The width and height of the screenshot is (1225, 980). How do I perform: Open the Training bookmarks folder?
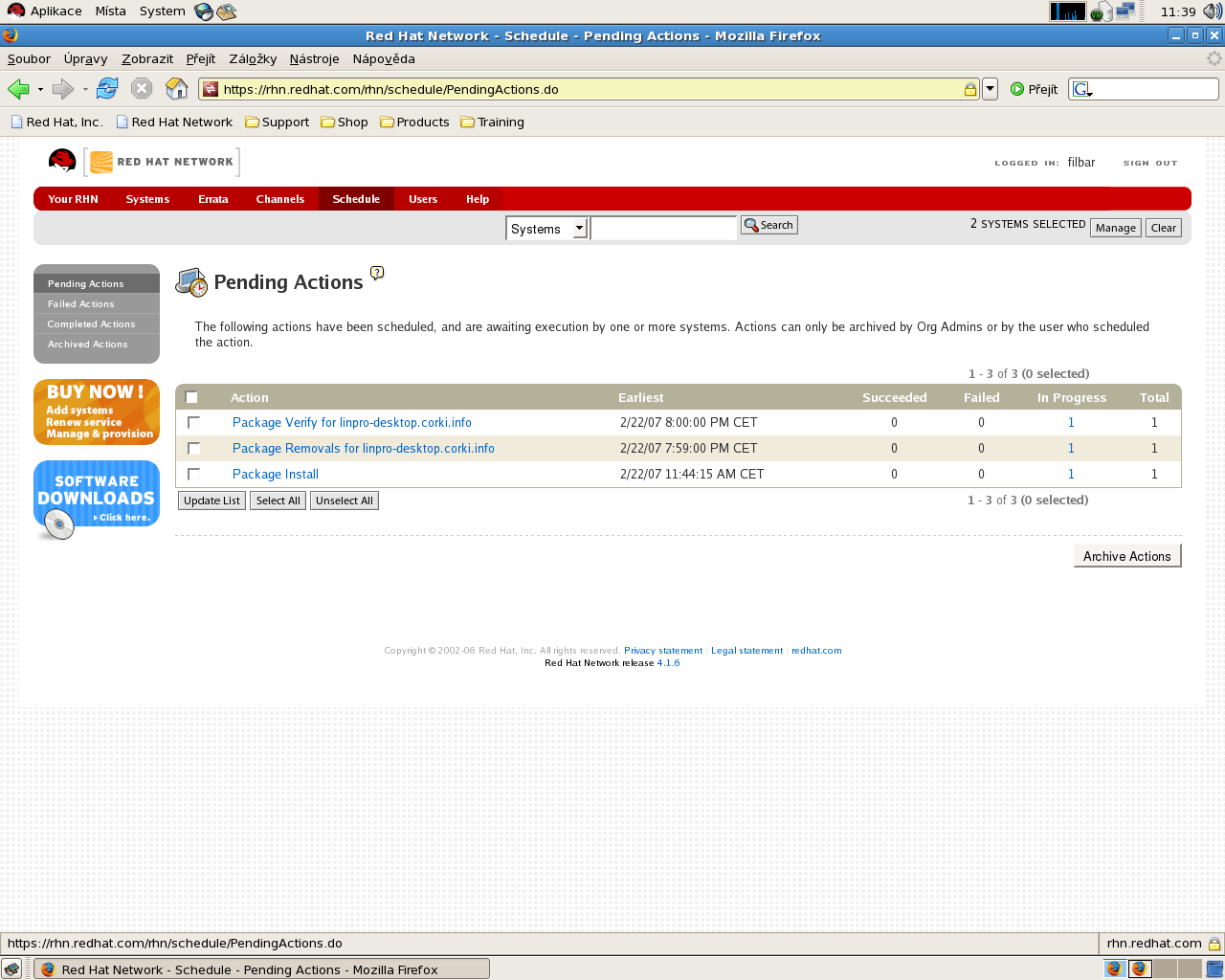pyautogui.click(x=493, y=122)
